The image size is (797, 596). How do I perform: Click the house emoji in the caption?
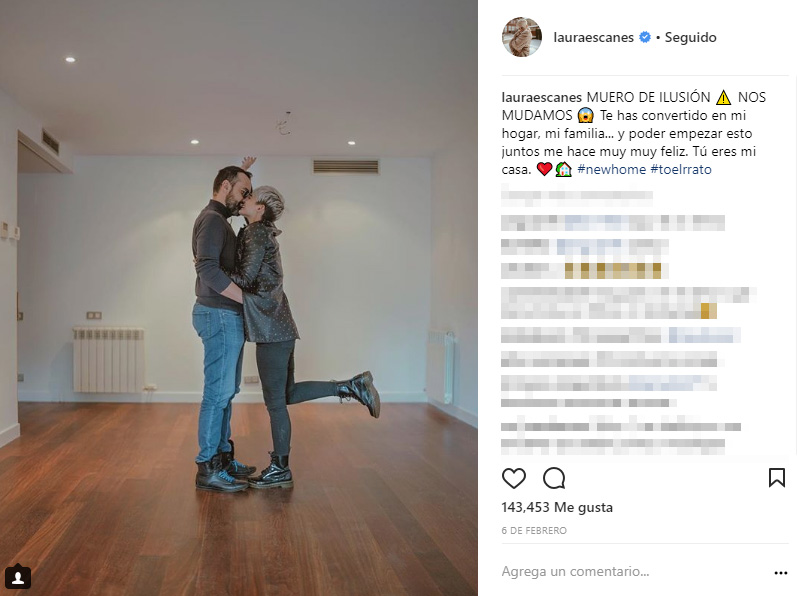(563, 169)
